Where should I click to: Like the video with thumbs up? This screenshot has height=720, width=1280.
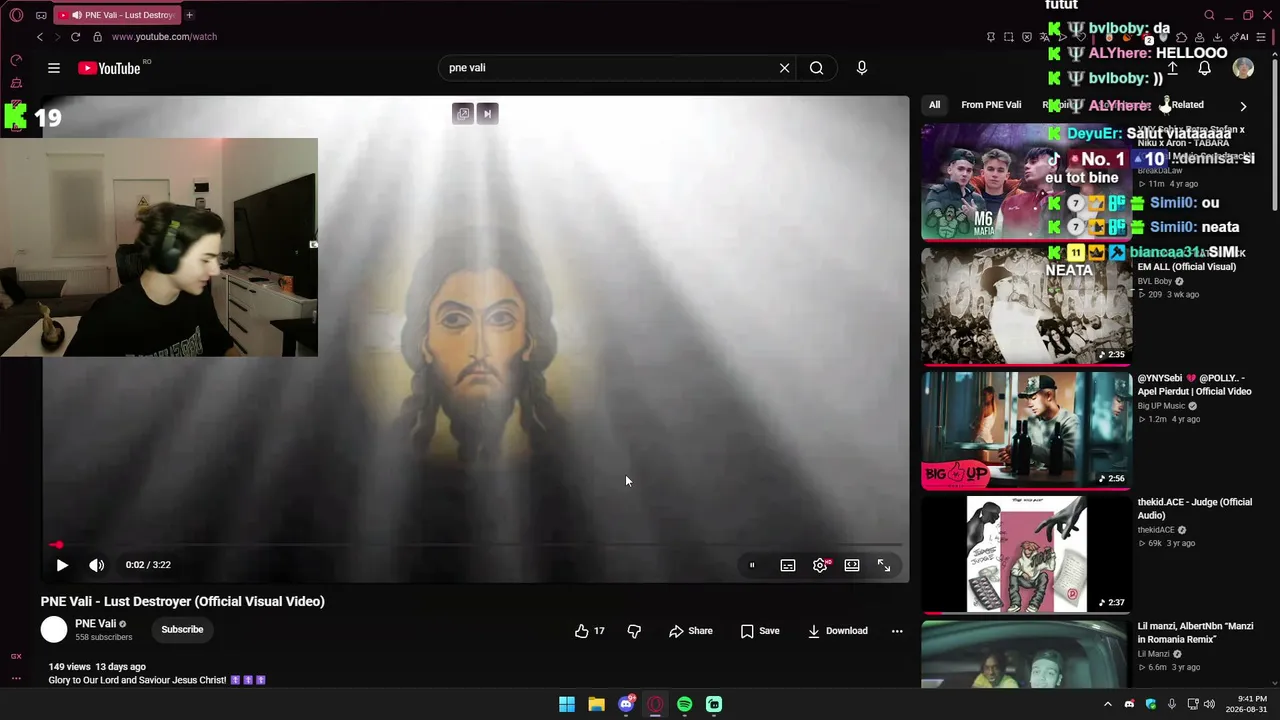tap(590, 631)
